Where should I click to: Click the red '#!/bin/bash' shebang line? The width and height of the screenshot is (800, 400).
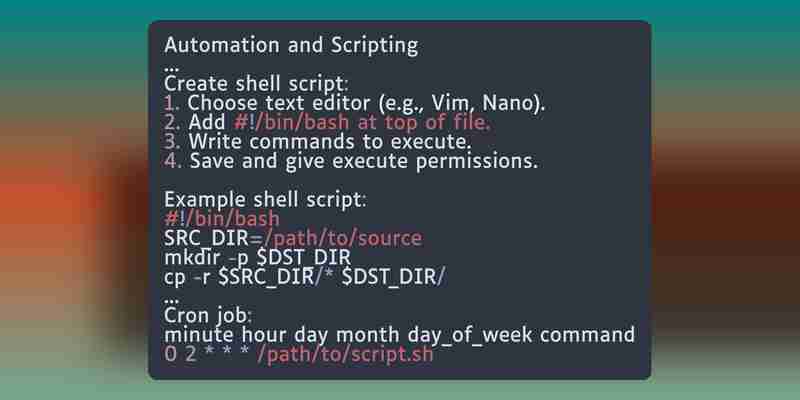(222, 219)
